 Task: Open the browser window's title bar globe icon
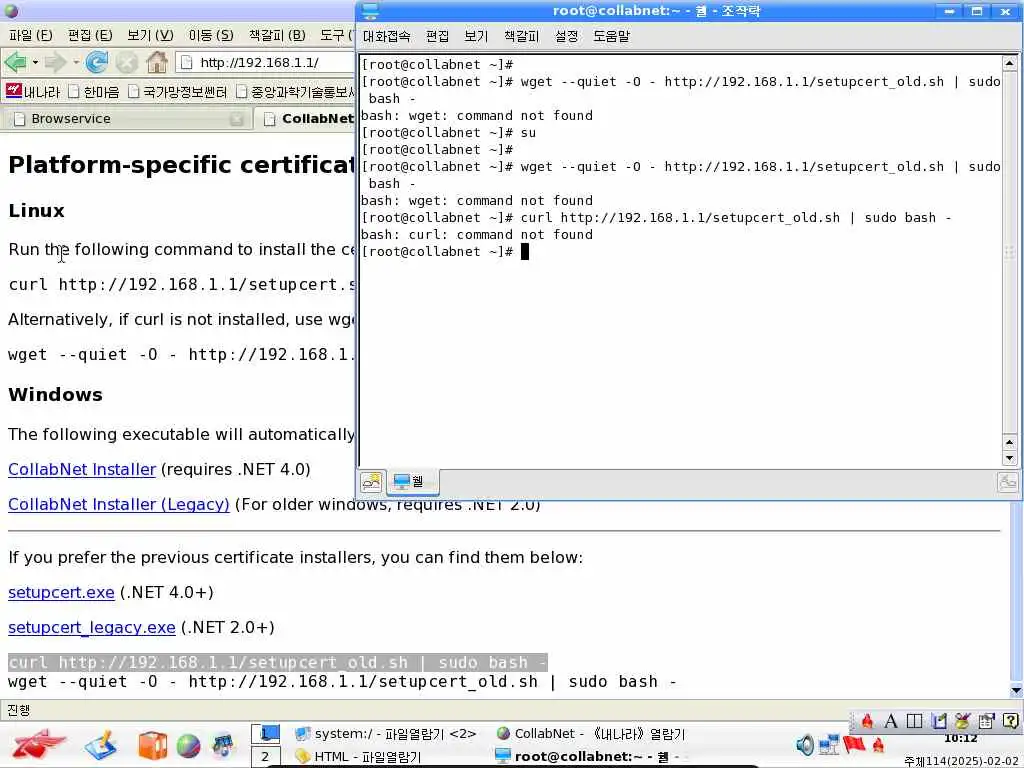11,10
